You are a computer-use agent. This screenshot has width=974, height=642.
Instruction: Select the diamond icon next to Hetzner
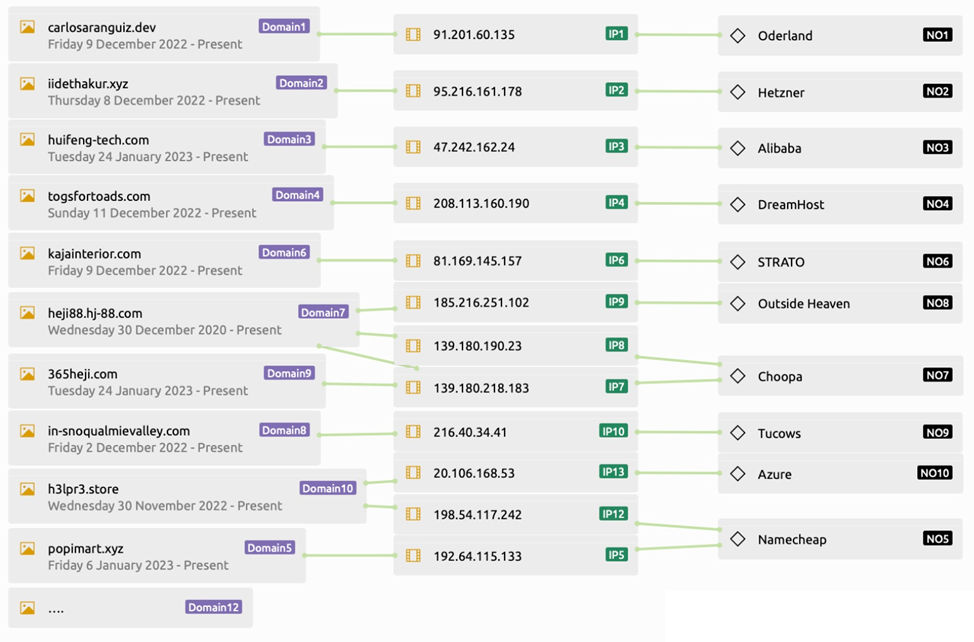point(738,93)
